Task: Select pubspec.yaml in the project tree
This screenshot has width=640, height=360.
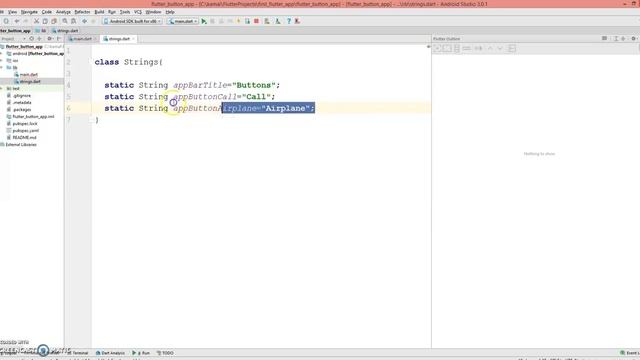Action: (26, 131)
